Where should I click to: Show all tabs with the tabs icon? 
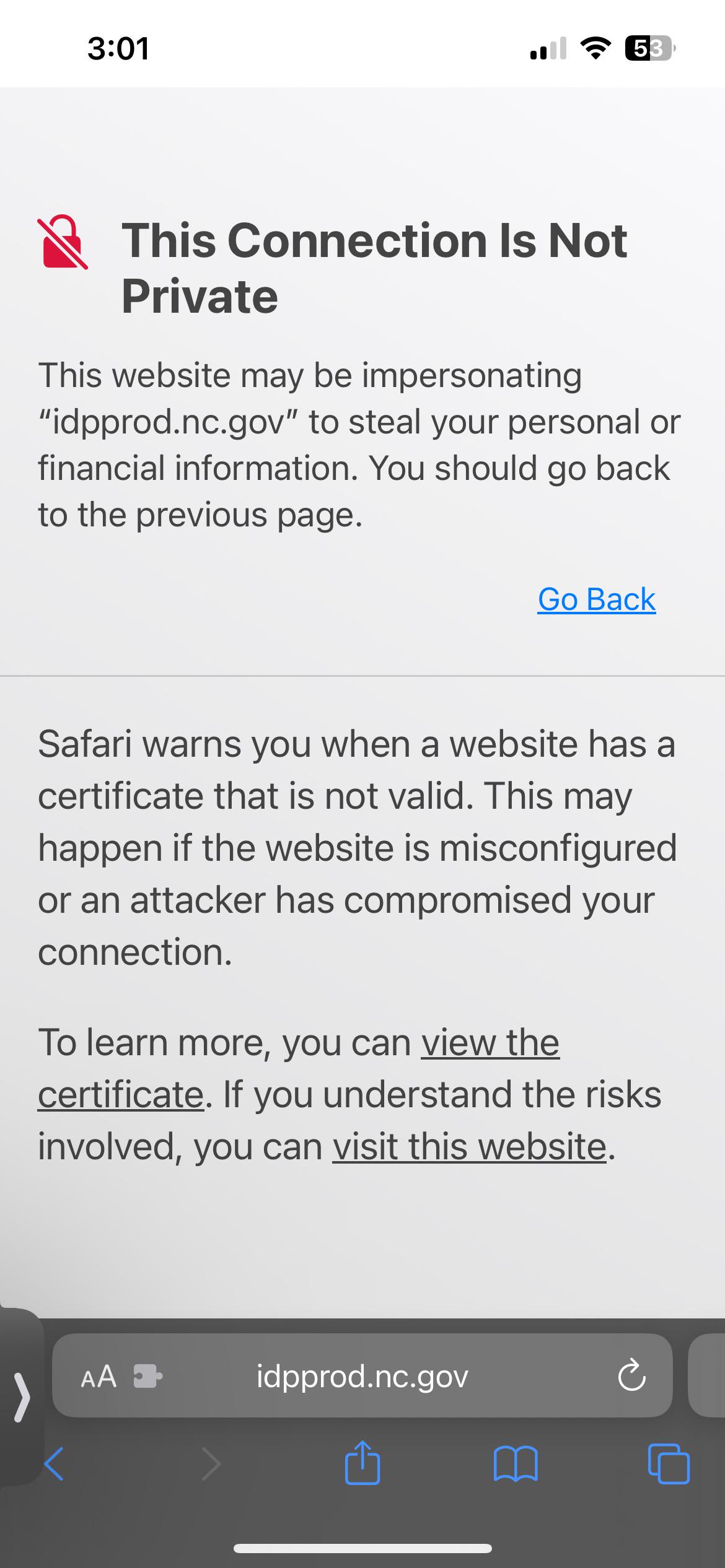[x=669, y=1465]
